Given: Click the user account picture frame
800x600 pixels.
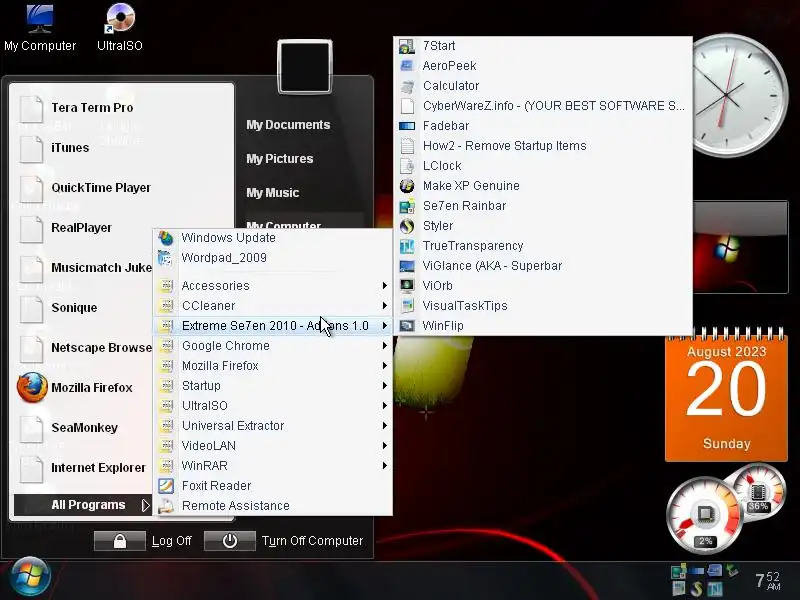Looking at the screenshot, I should pyautogui.click(x=305, y=67).
